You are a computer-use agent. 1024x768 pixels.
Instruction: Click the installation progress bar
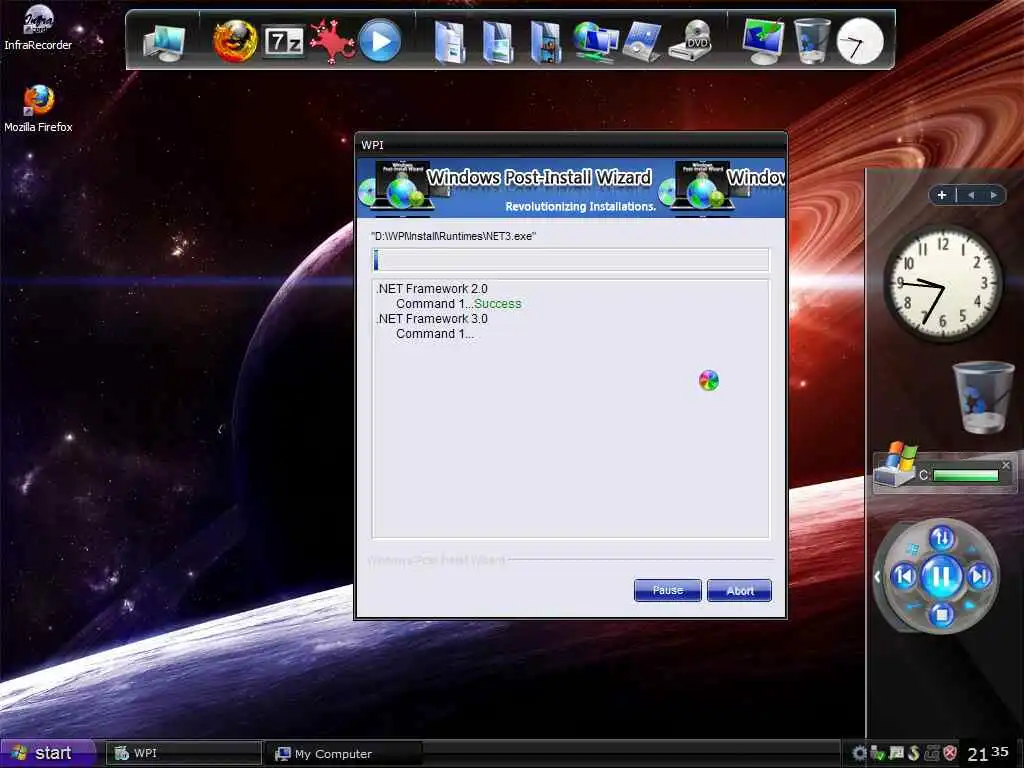pyautogui.click(x=571, y=260)
